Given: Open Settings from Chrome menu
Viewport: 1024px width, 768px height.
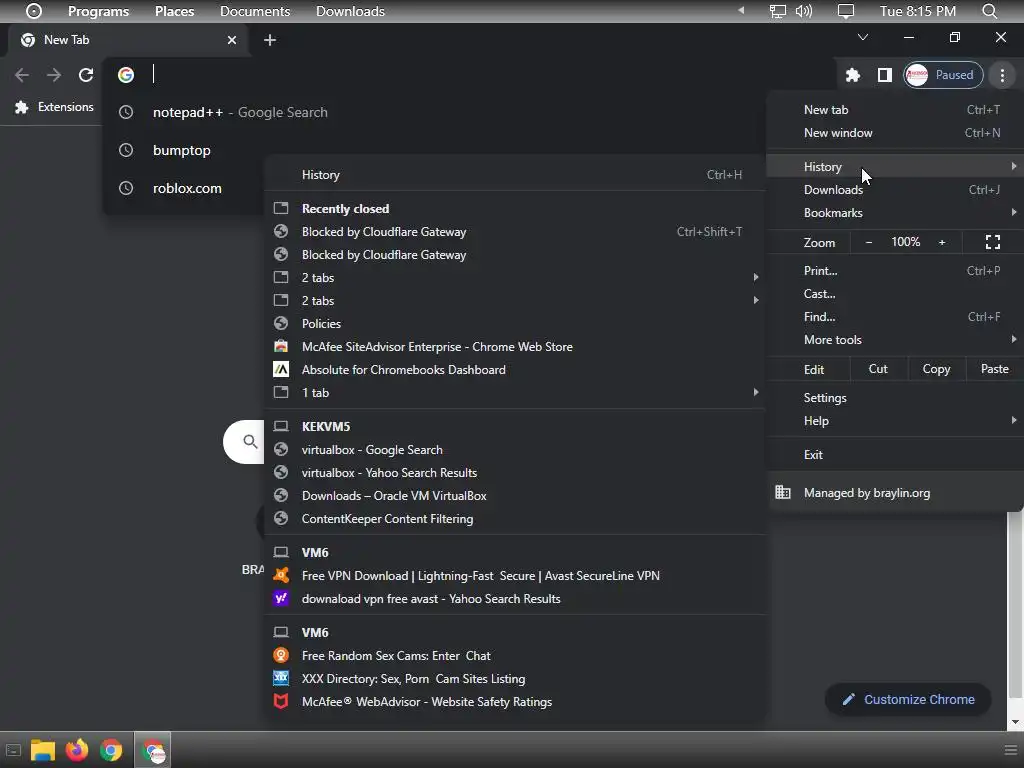Looking at the screenshot, I should (x=895, y=398).
